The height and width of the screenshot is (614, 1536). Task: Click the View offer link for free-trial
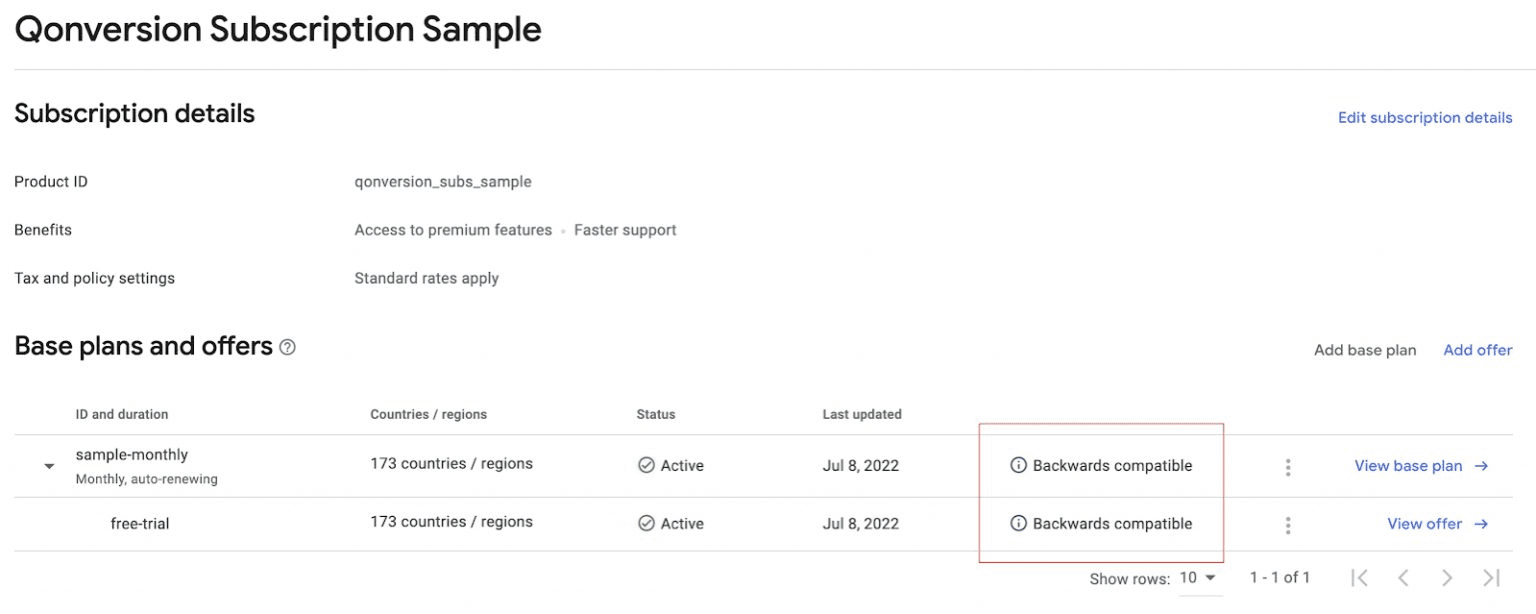pos(1424,523)
